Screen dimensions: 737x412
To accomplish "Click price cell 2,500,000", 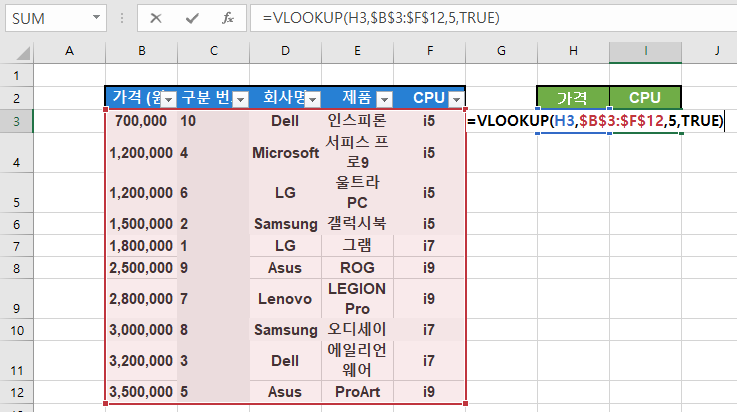I will [x=141, y=268].
